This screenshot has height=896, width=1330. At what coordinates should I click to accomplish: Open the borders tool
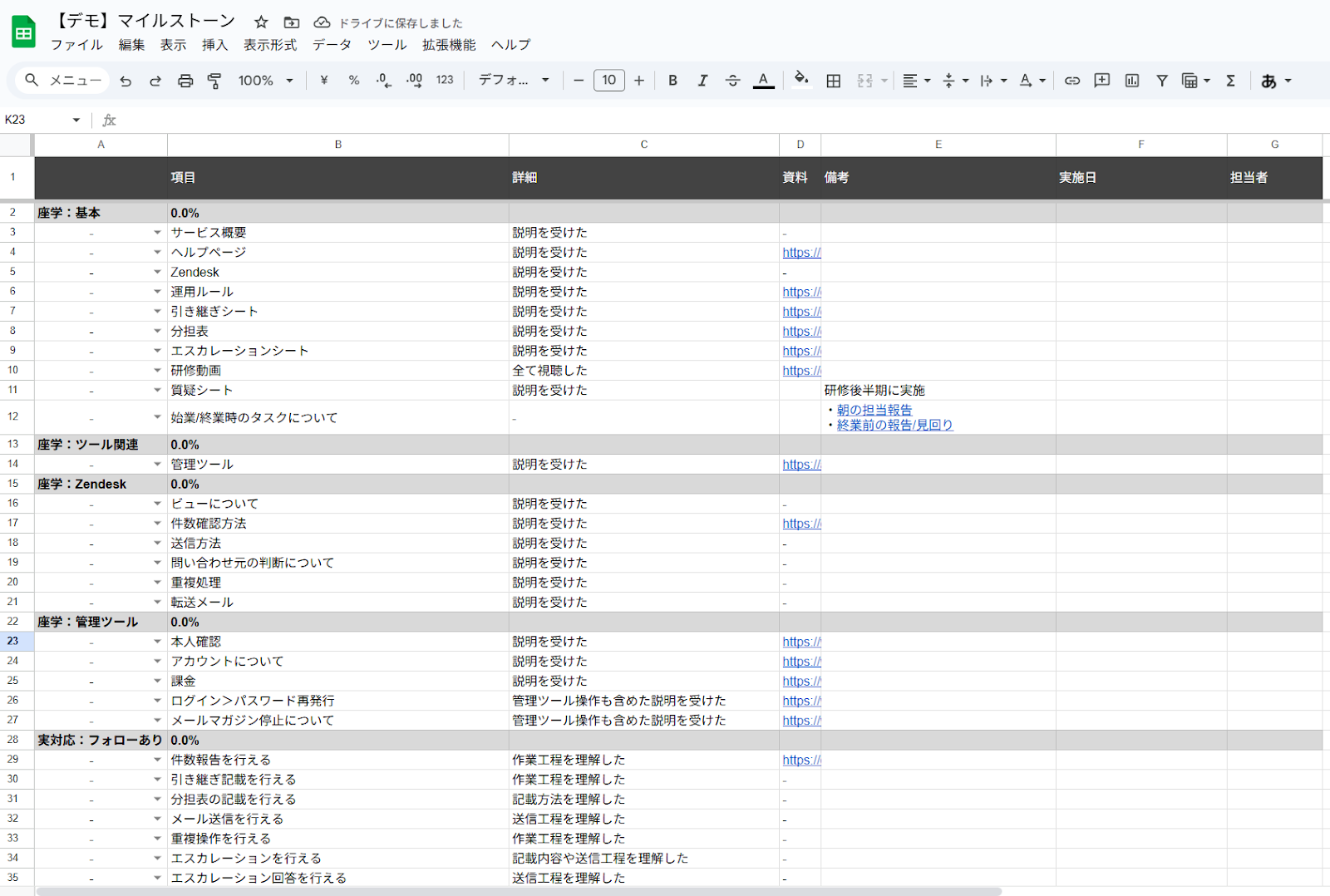833,81
